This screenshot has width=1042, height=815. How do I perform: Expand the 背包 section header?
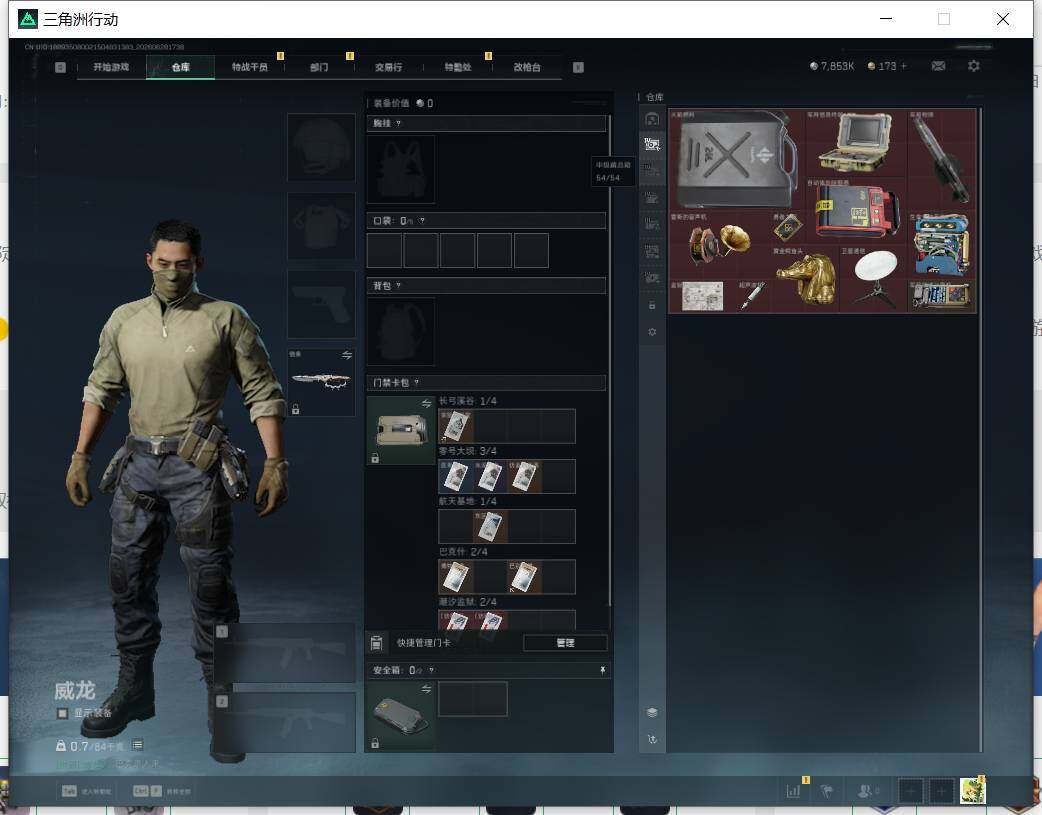(x=486, y=286)
